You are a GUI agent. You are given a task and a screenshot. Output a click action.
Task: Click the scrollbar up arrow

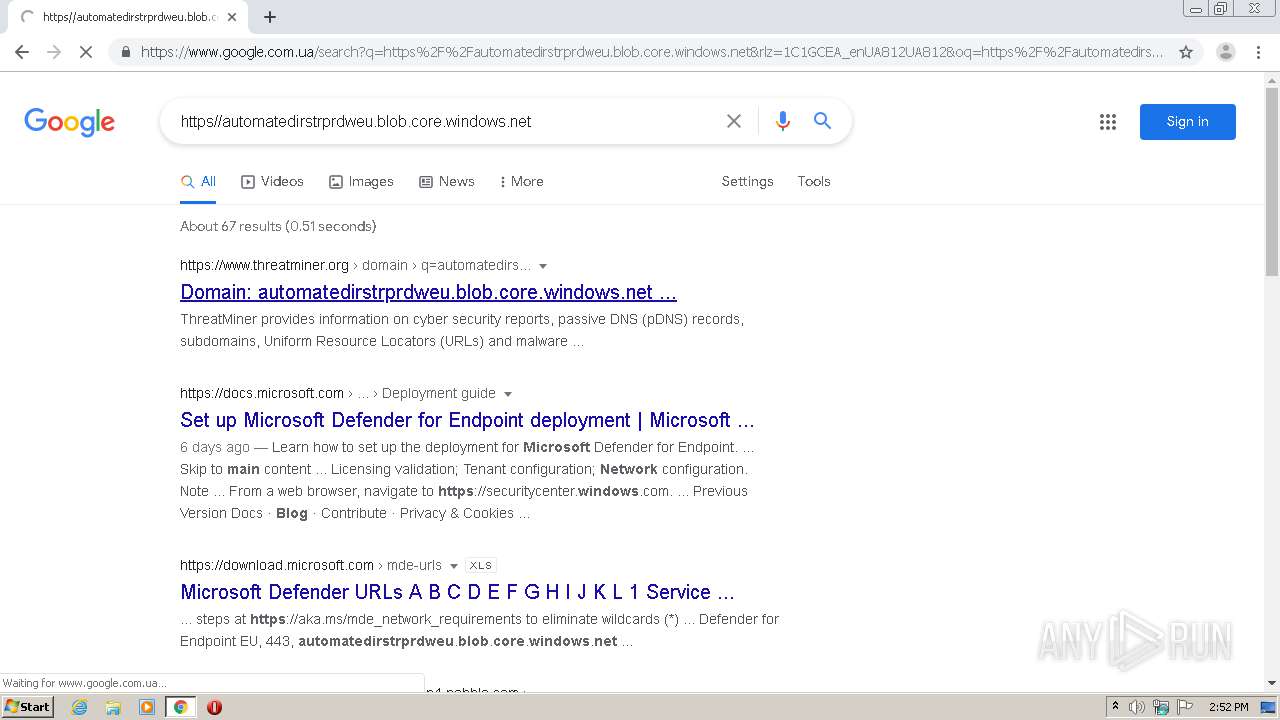1272,79
